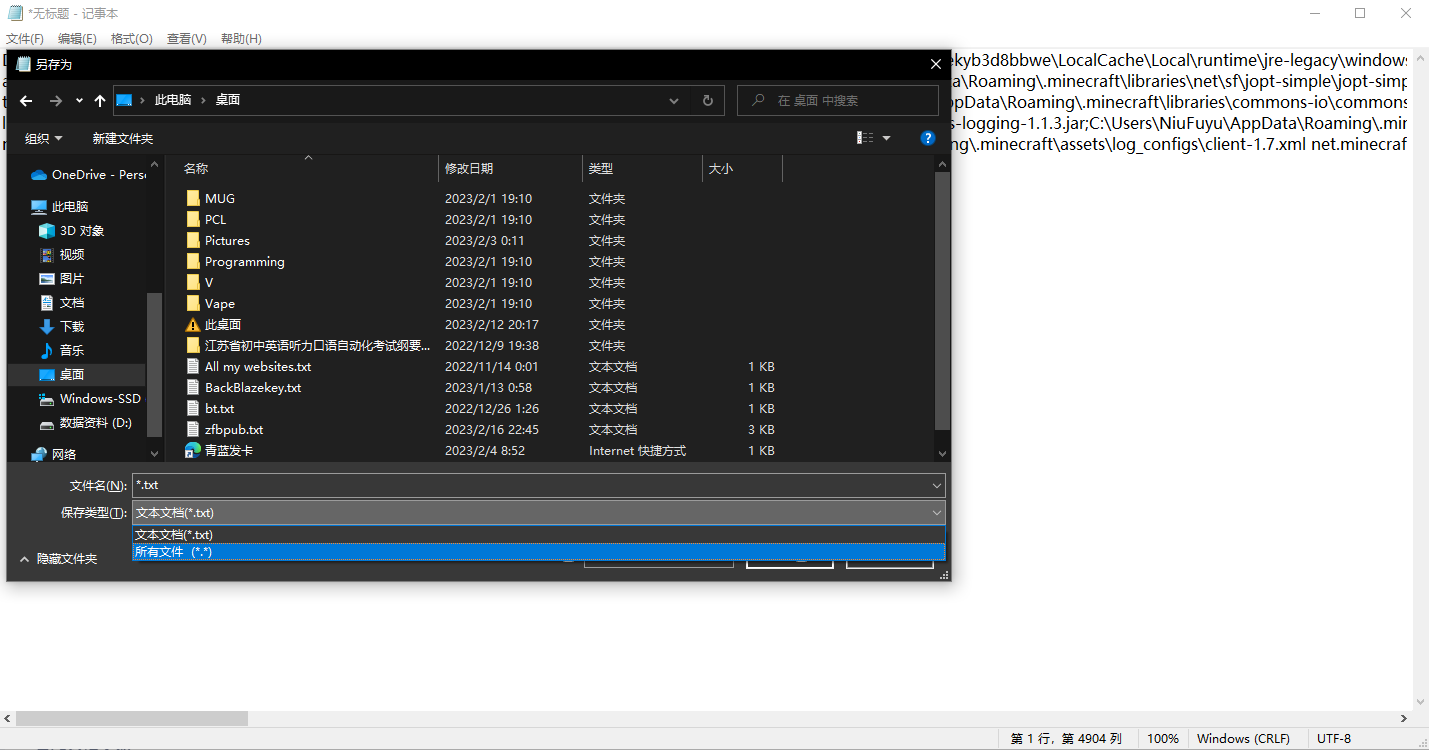Select the 下载 downloads folder in sidebar
The height and width of the screenshot is (750, 1429).
[x=71, y=326]
